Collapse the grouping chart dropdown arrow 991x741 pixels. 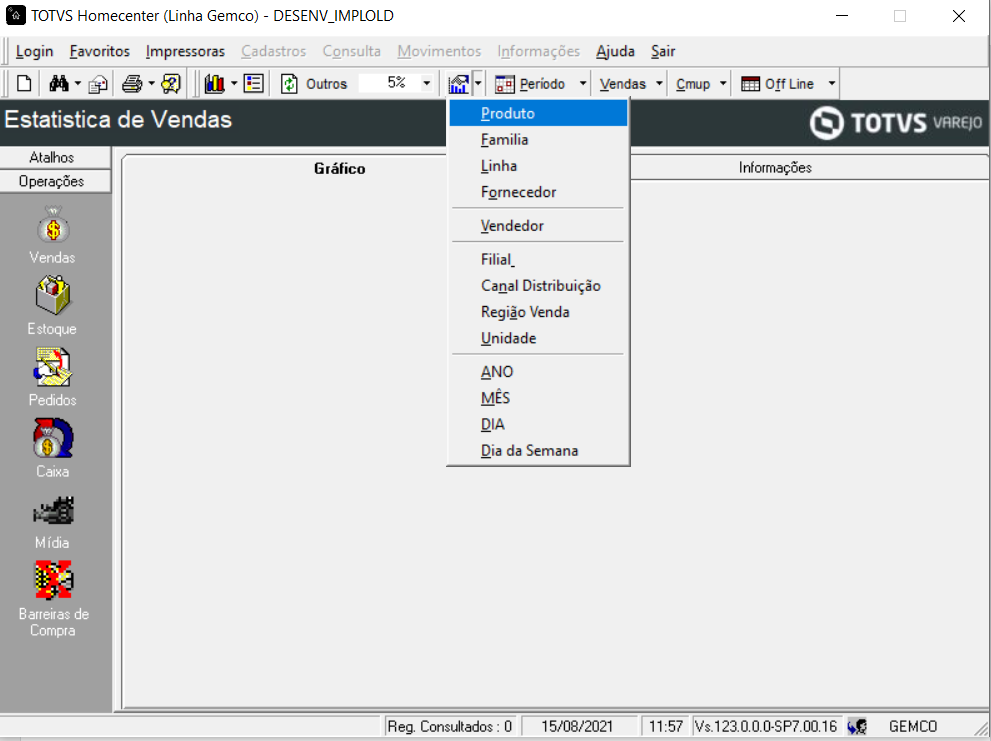[478, 83]
